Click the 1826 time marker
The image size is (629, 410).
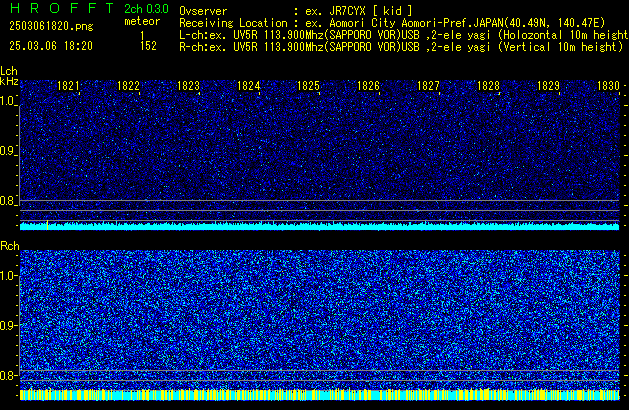click(368, 86)
